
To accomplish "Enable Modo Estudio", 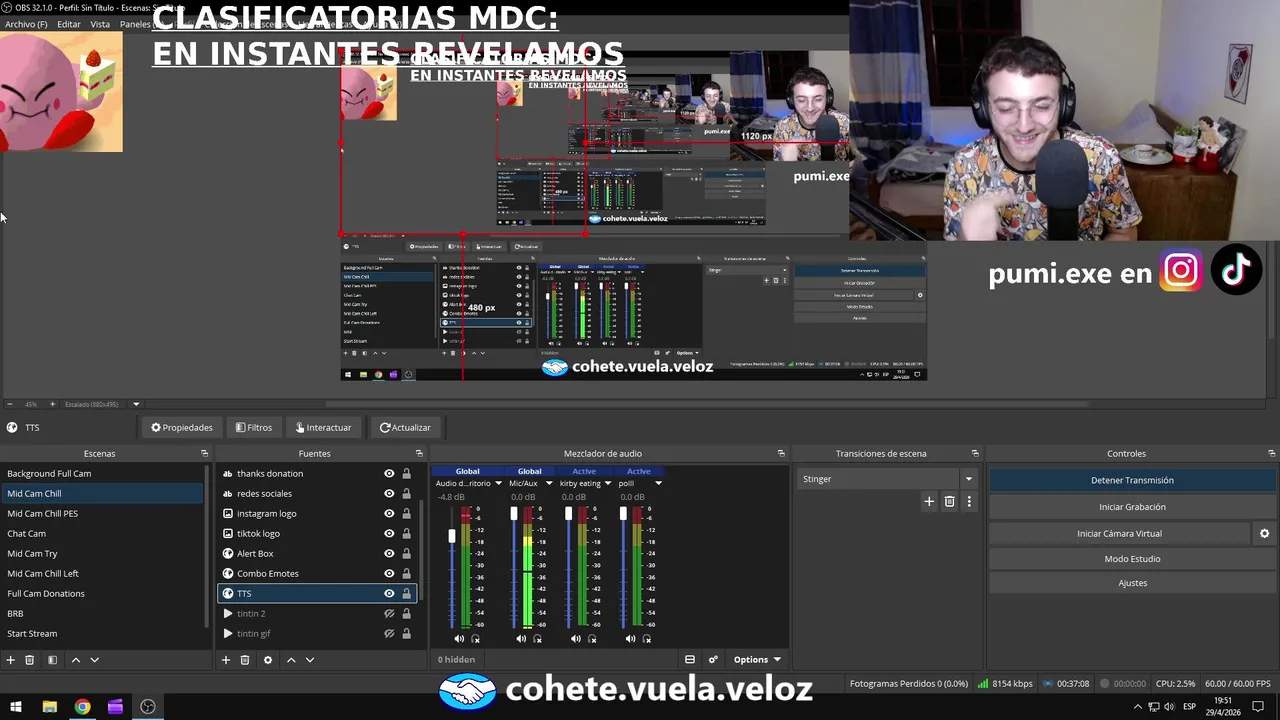I will [1132, 559].
